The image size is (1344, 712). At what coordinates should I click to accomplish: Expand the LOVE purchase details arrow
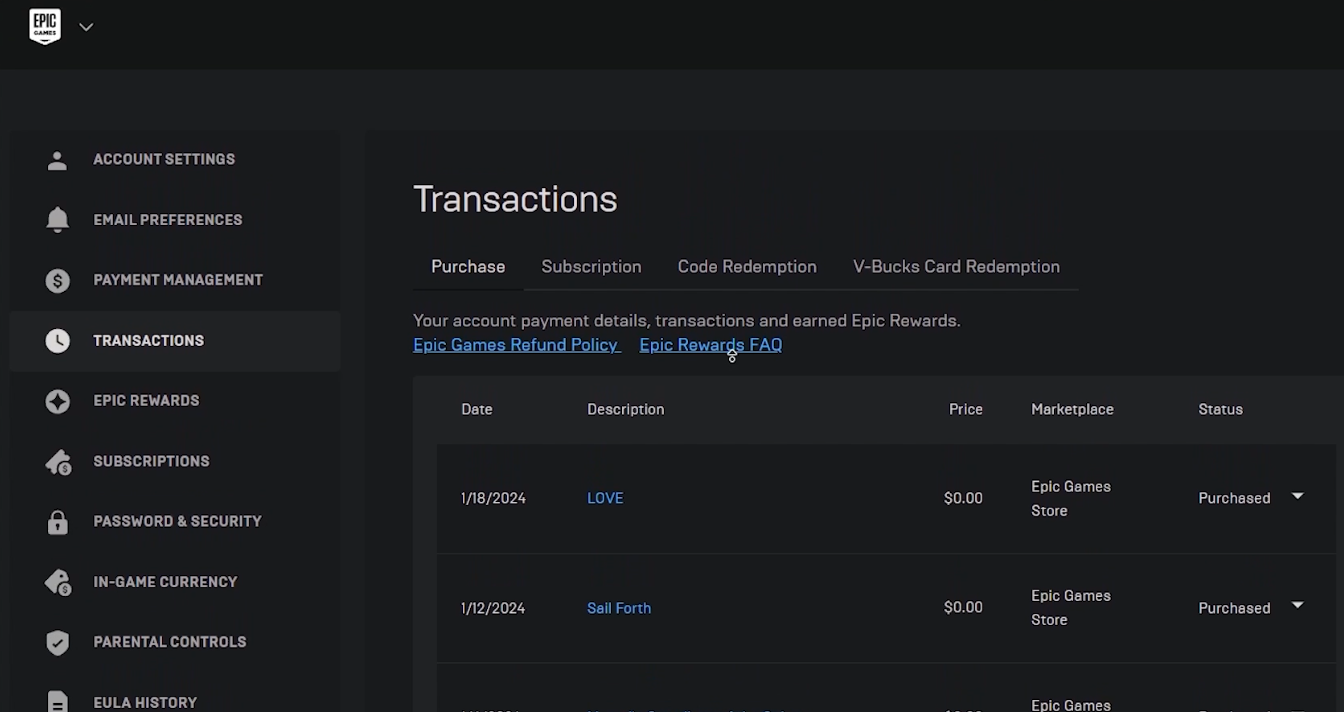pyautogui.click(x=1297, y=497)
